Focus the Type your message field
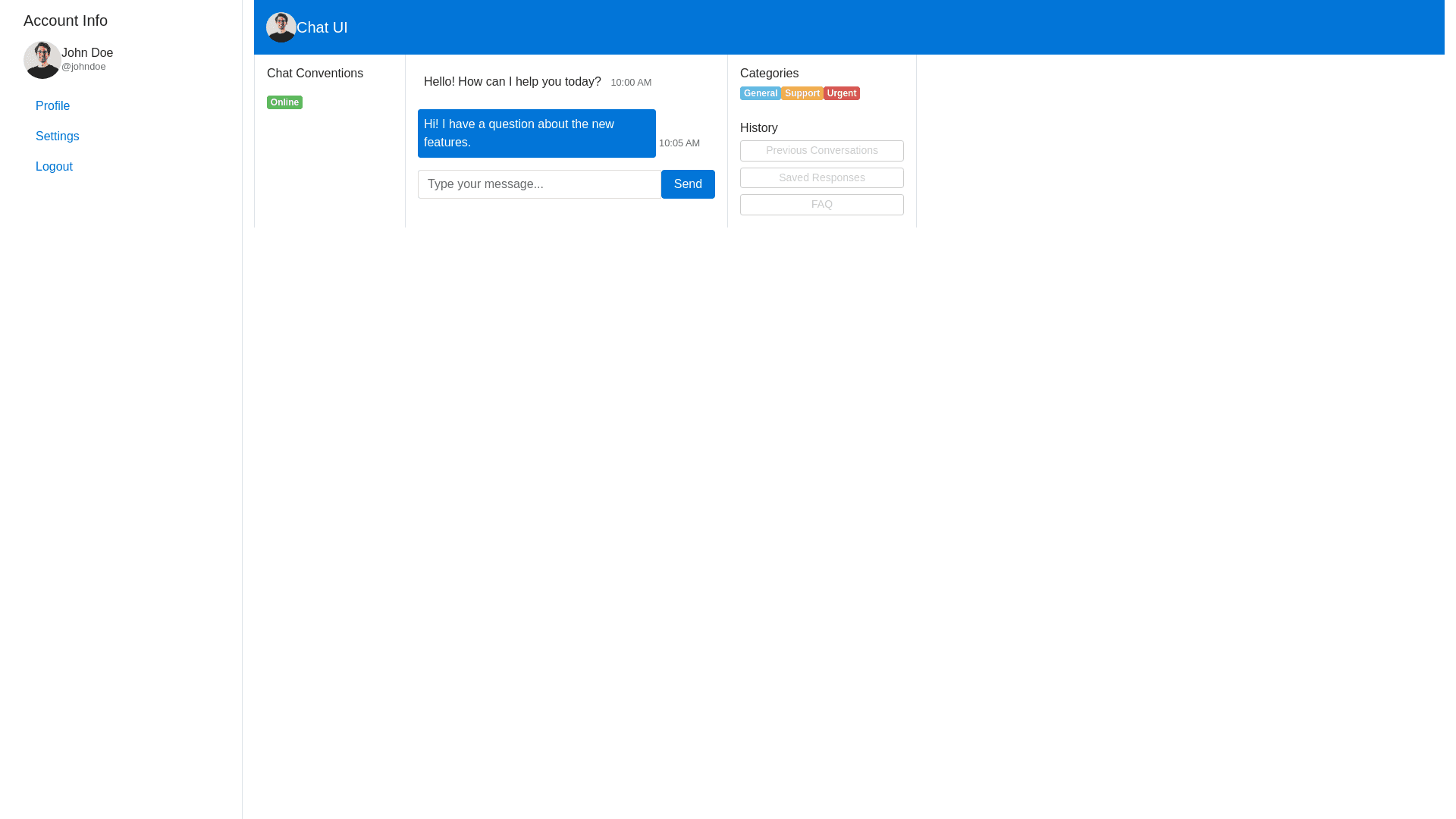 coord(538,184)
